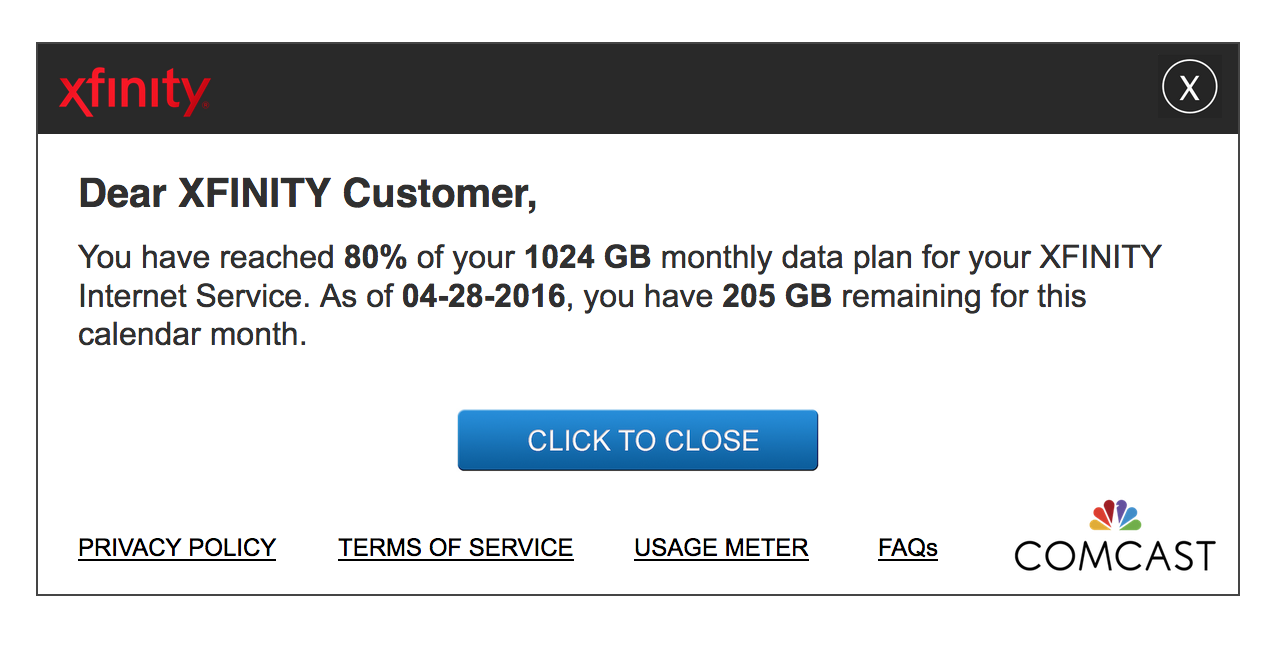Open the FAQs link
1288x656 pixels.
click(907, 548)
